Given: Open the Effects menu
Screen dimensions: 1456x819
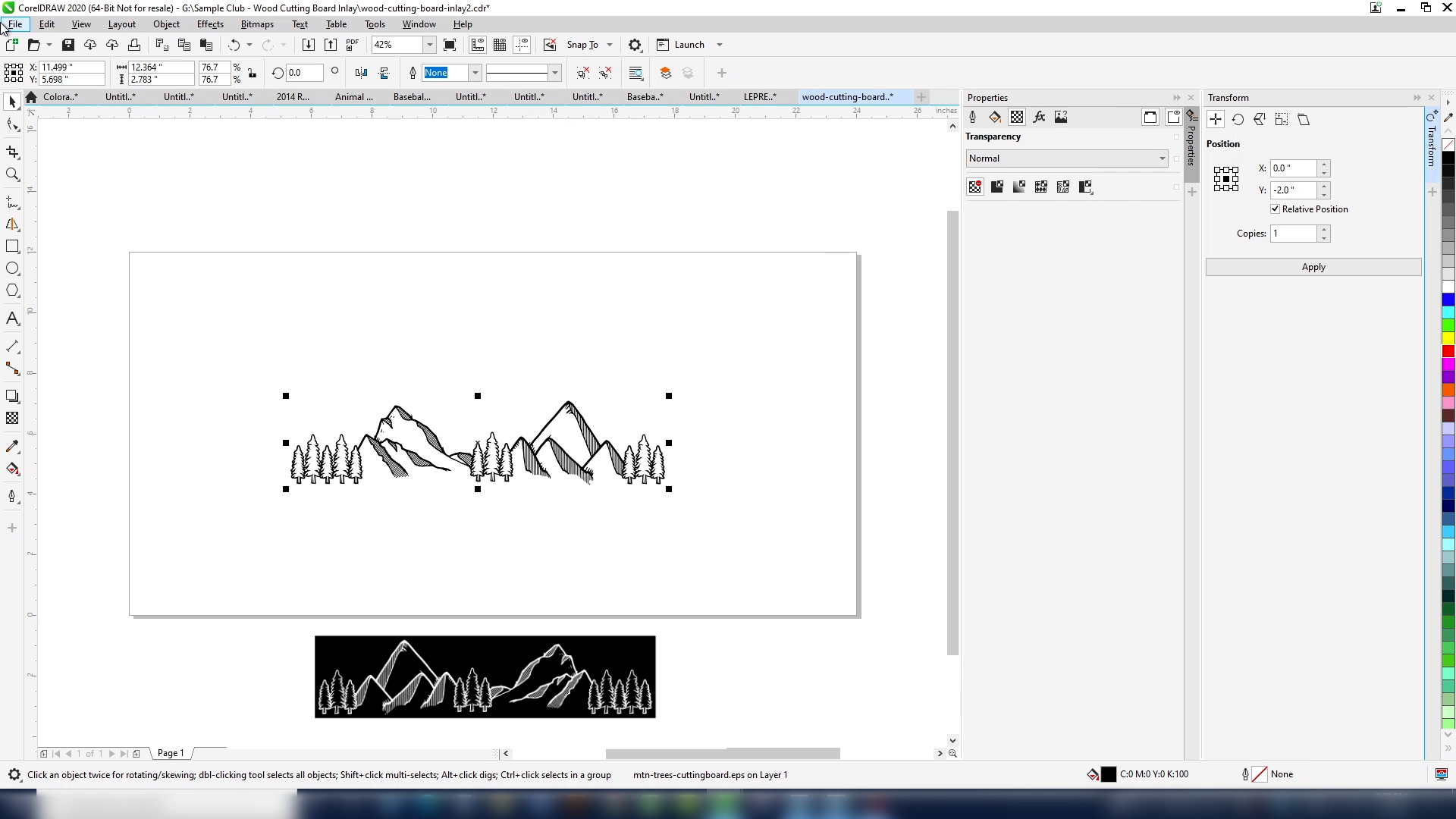Looking at the screenshot, I should (x=210, y=24).
